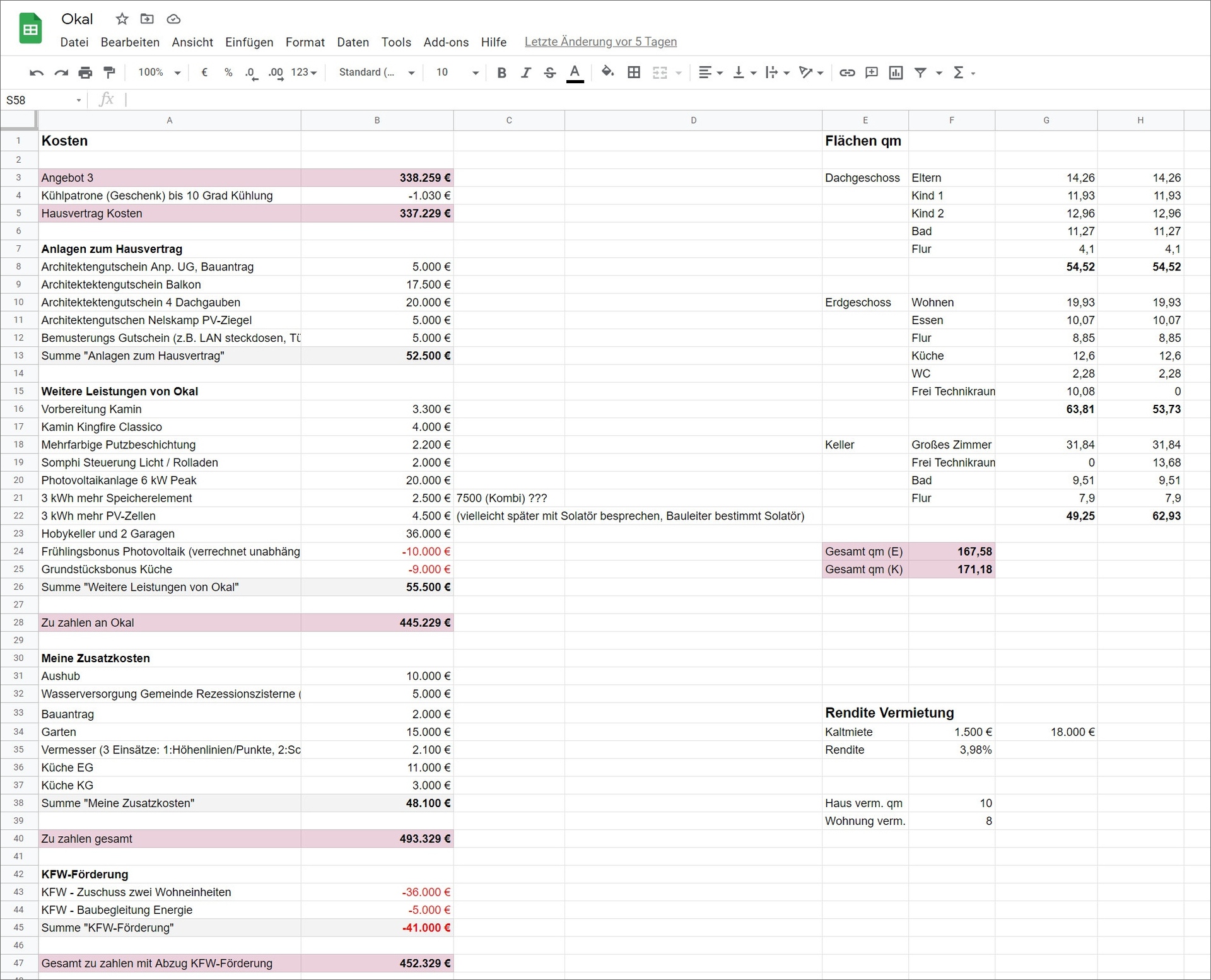Open vertical align dropdown
The image size is (1211, 980).
pos(744,73)
